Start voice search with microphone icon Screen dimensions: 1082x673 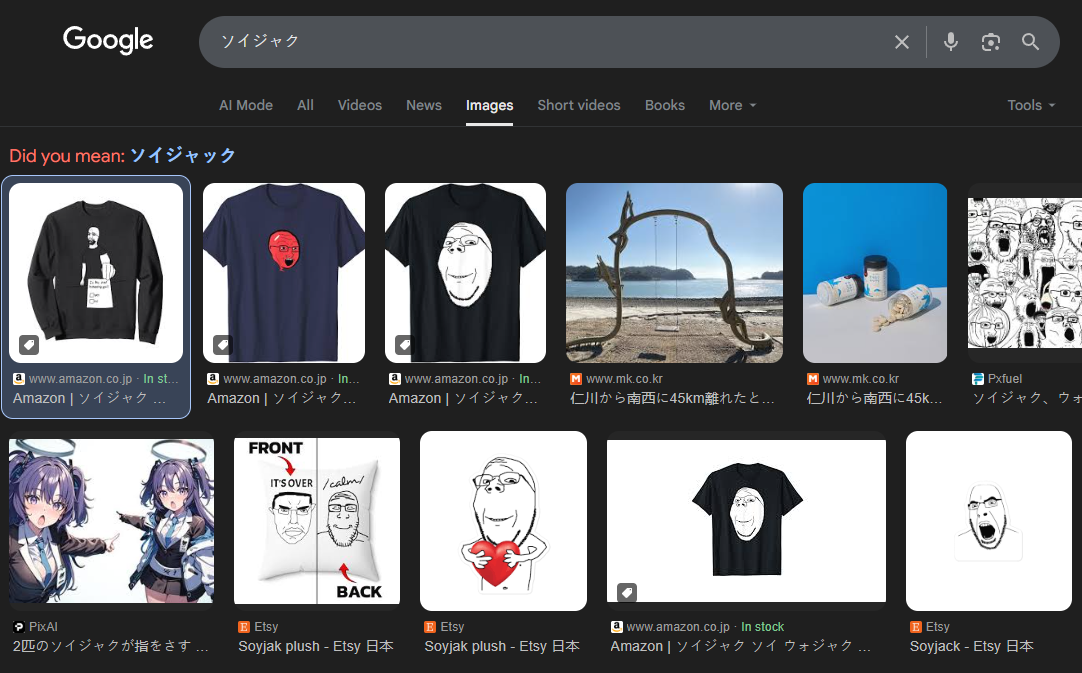point(950,42)
